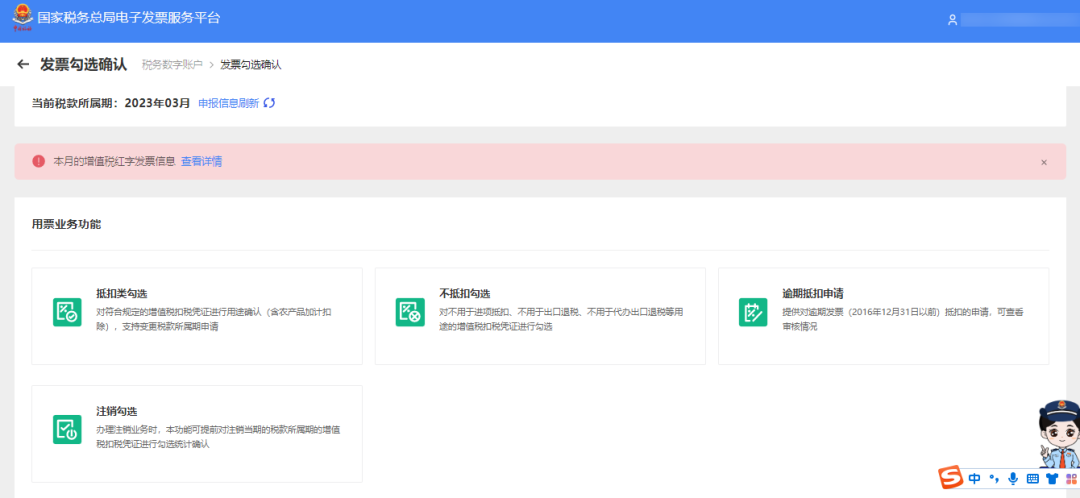Click the 不抵扣勾选 green icon

(x=411, y=312)
